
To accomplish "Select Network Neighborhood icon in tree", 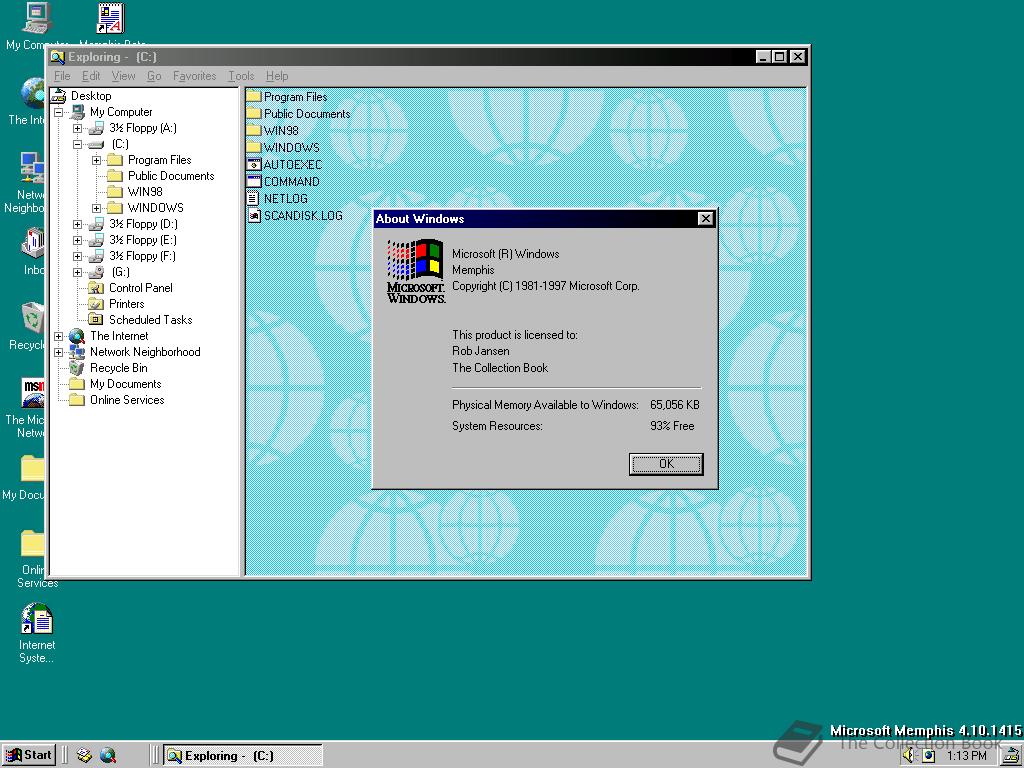I will point(77,352).
